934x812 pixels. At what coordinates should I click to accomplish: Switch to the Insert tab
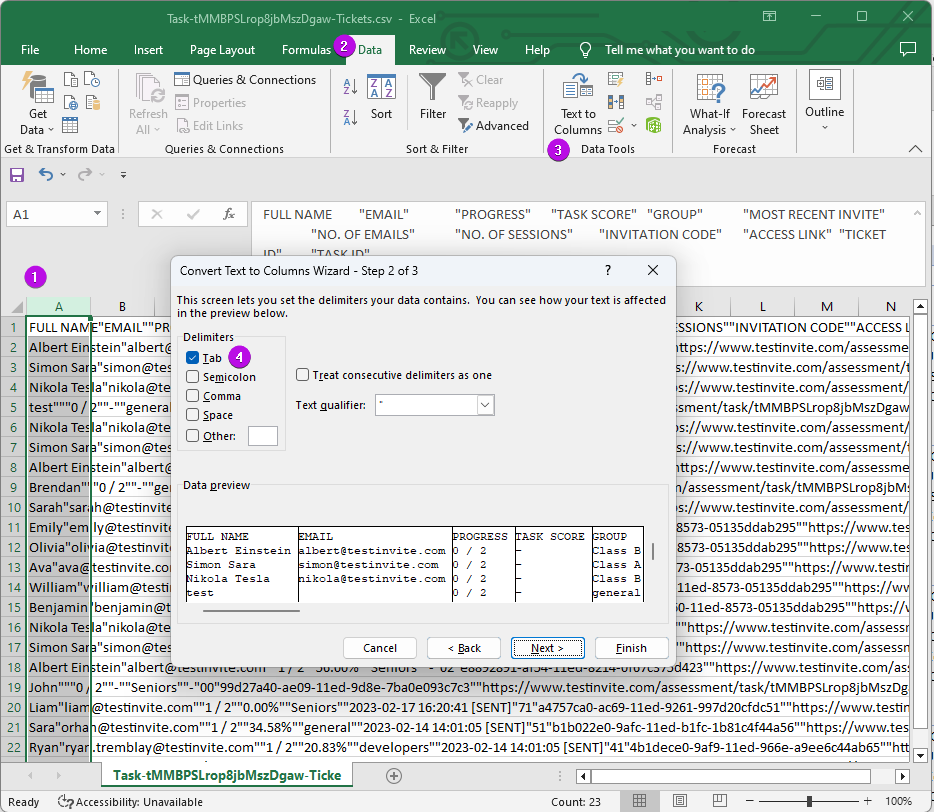click(x=148, y=50)
